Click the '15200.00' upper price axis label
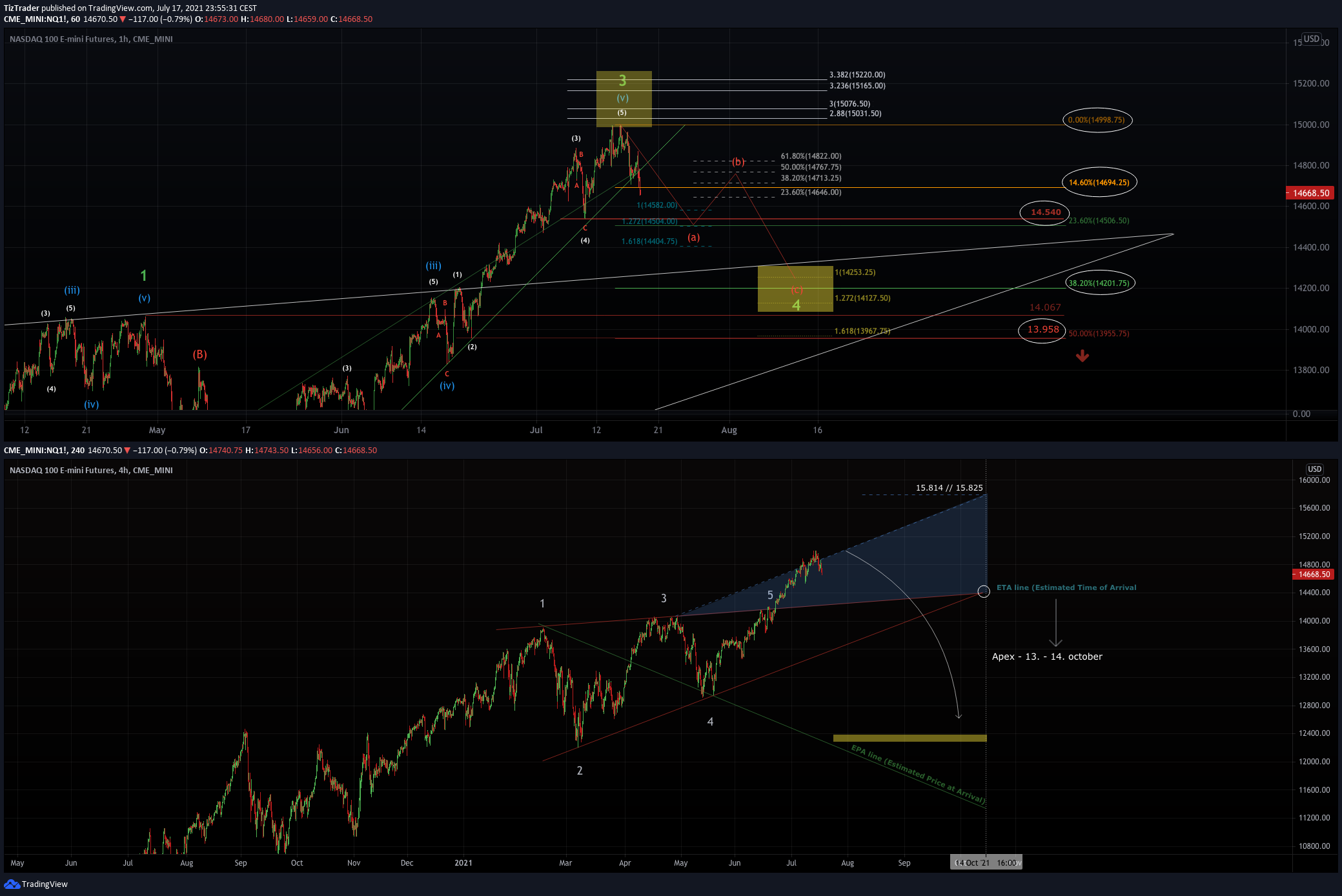The width and height of the screenshot is (1342, 896). [x=1311, y=84]
